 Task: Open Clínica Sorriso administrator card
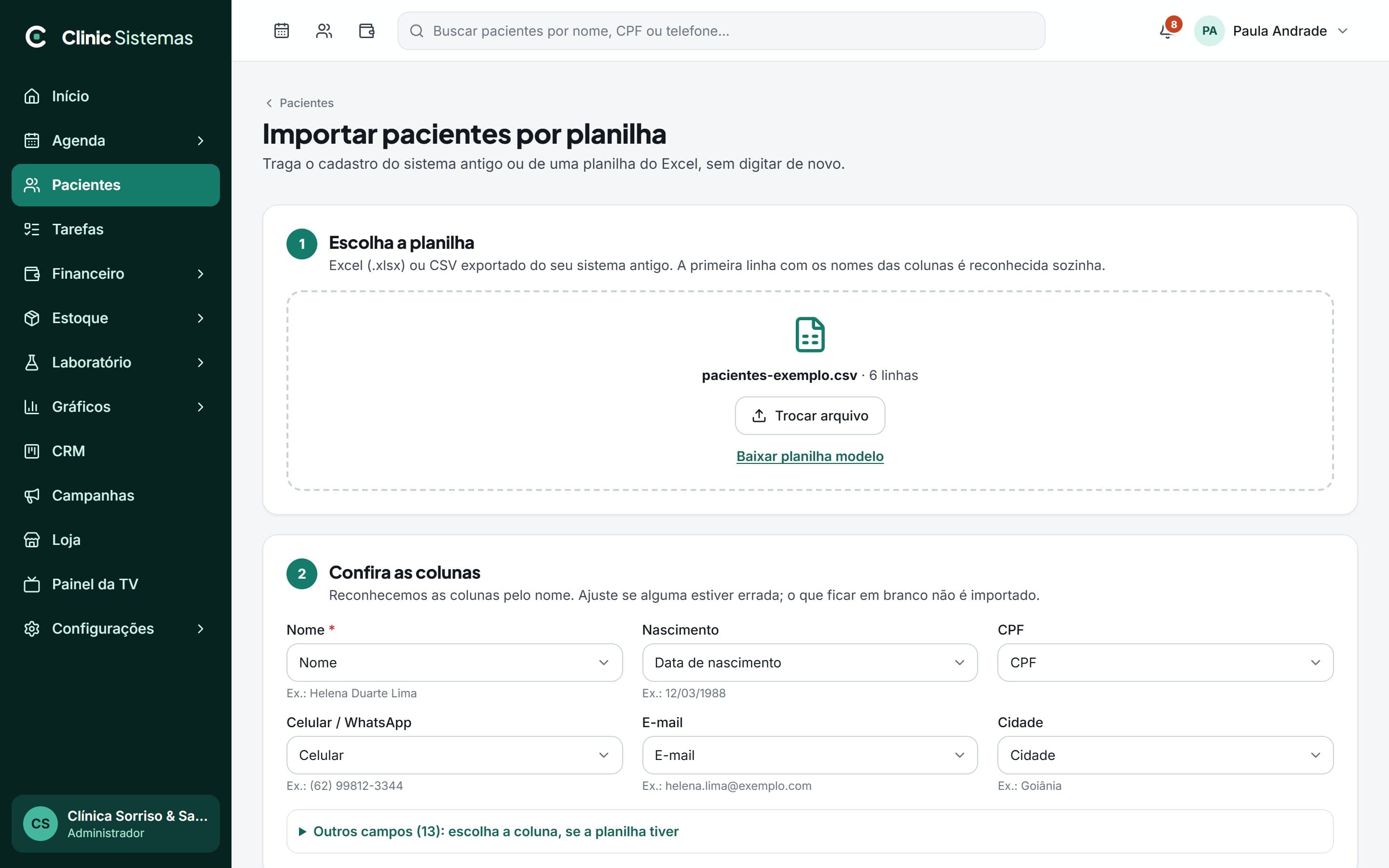[x=115, y=823]
